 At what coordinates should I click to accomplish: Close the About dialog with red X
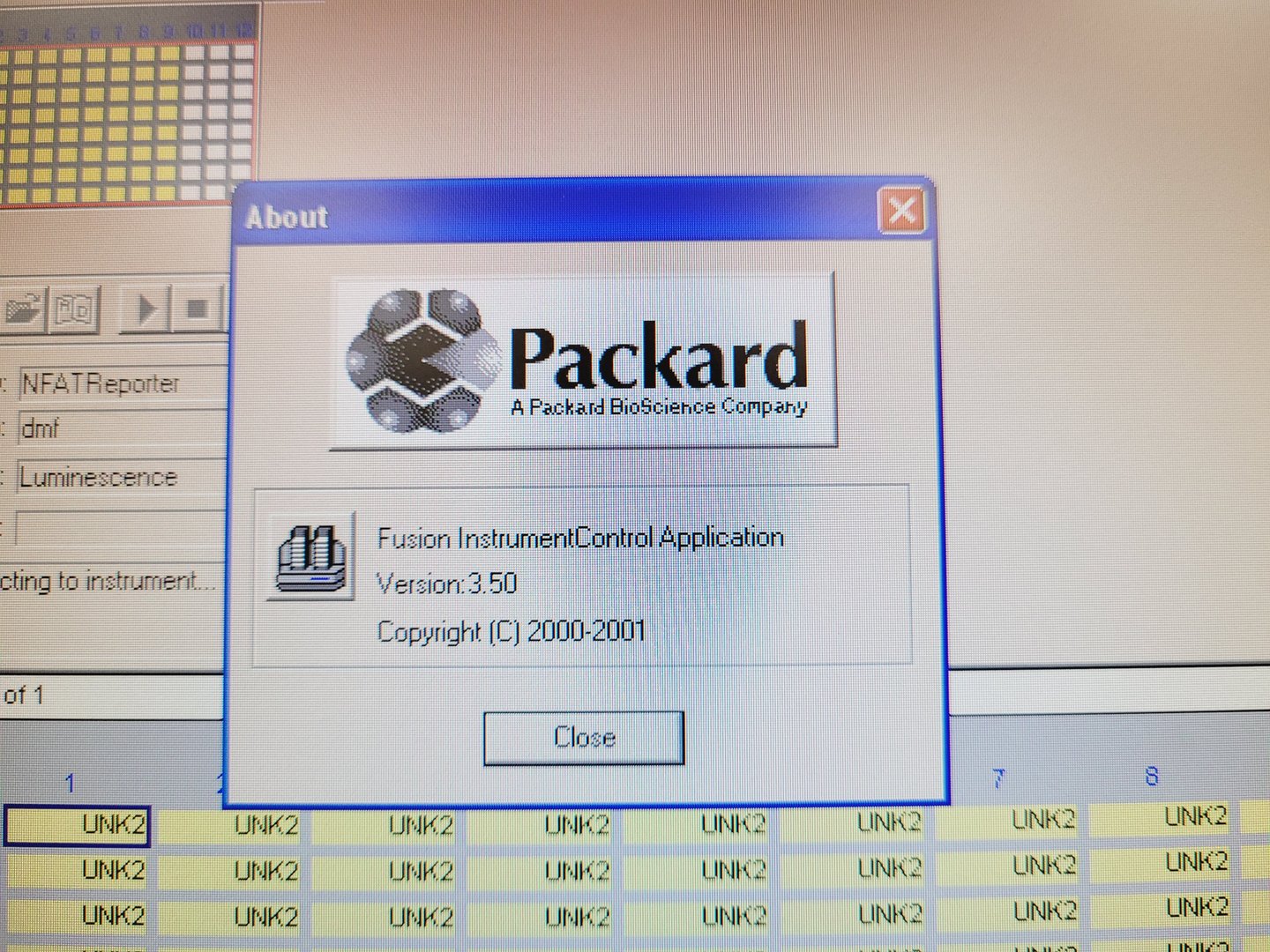(901, 212)
